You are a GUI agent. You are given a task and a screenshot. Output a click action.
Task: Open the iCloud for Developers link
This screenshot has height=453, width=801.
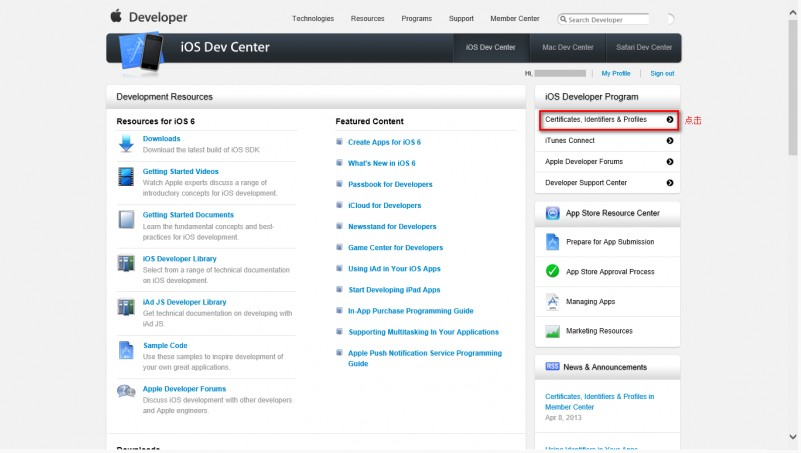(x=385, y=205)
